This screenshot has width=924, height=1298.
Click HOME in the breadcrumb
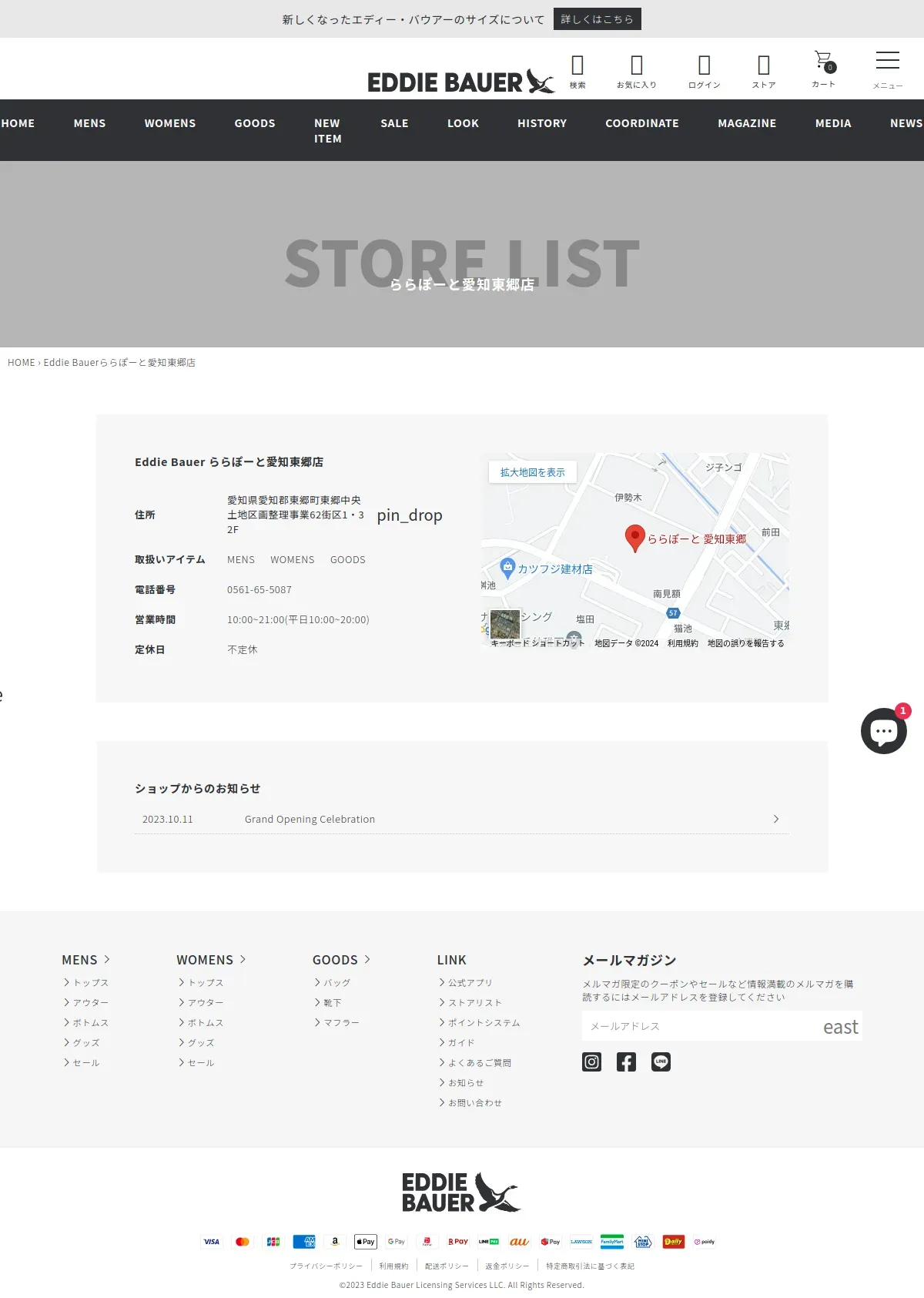(x=22, y=363)
